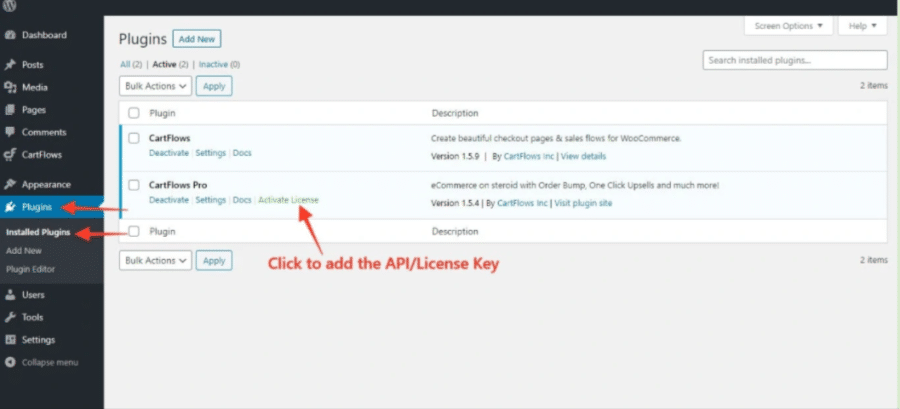This screenshot has width=900, height=409.
Task: Open CartFlows Pro Settings link
Action: tap(211, 200)
